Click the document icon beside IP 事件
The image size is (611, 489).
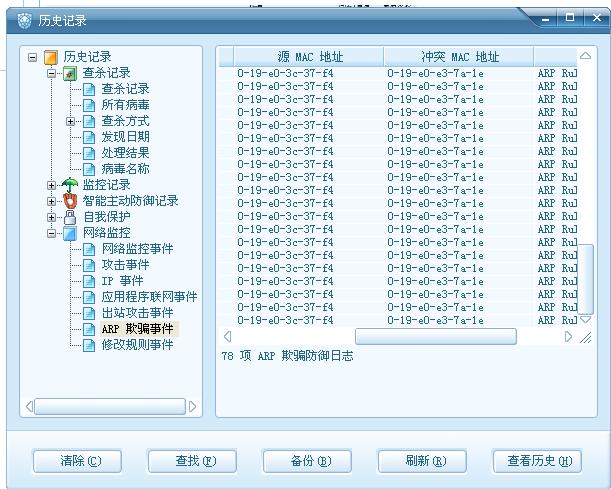tap(89, 281)
